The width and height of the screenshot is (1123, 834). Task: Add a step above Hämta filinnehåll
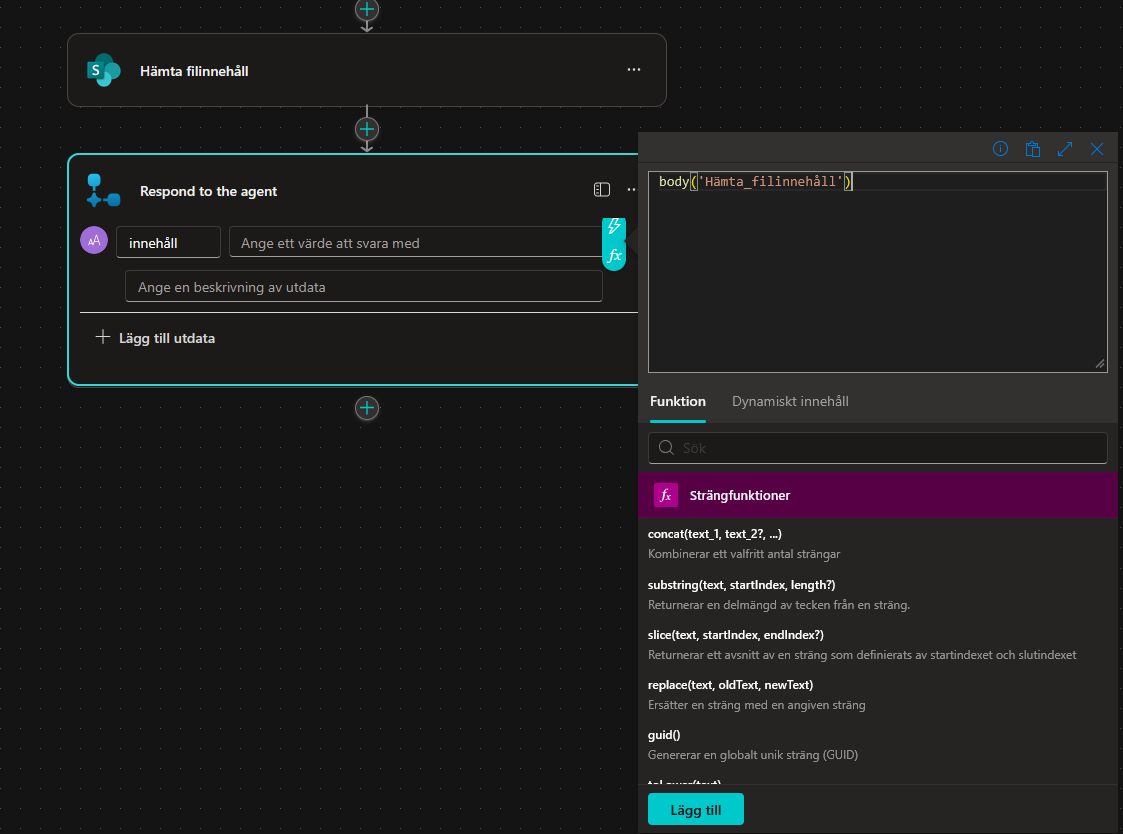tap(367, 9)
